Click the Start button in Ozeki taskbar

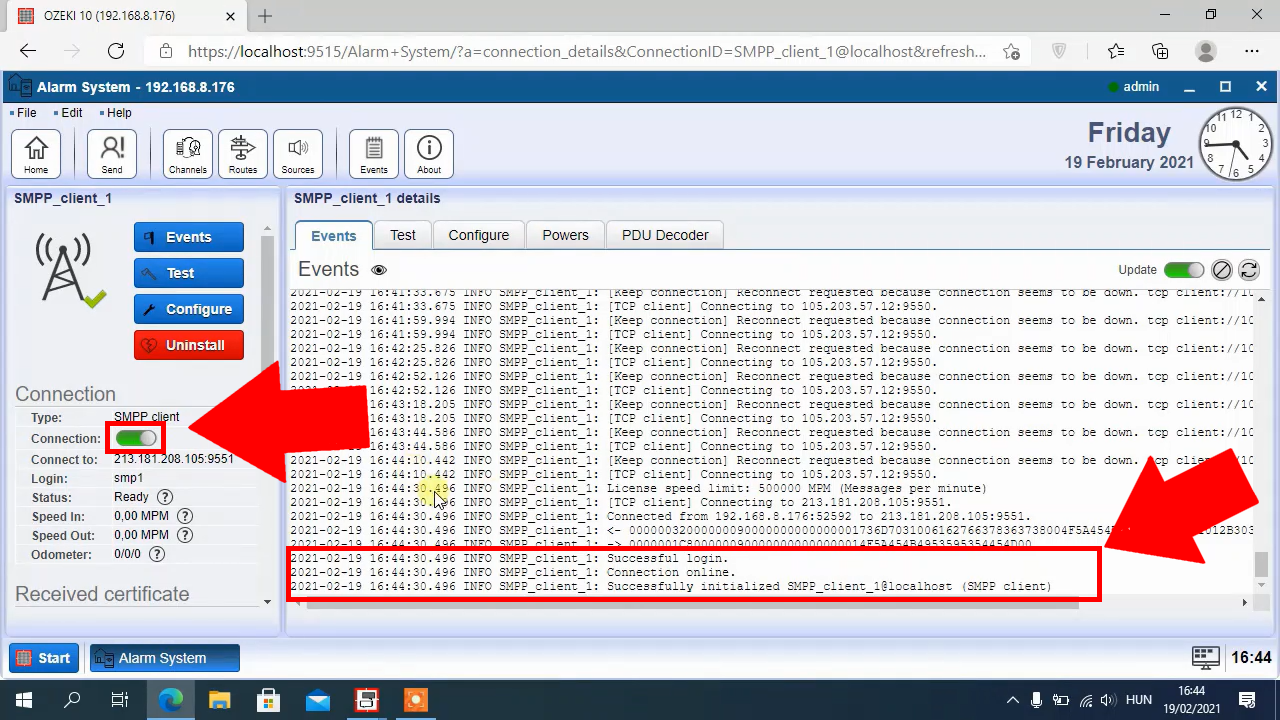pyautogui.click(x=45, y=658)
